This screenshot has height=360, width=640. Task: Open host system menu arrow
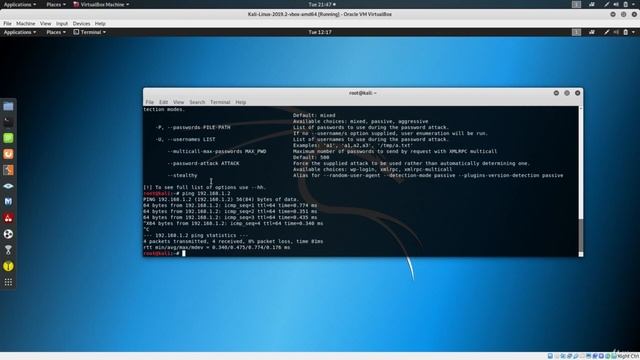633,4
